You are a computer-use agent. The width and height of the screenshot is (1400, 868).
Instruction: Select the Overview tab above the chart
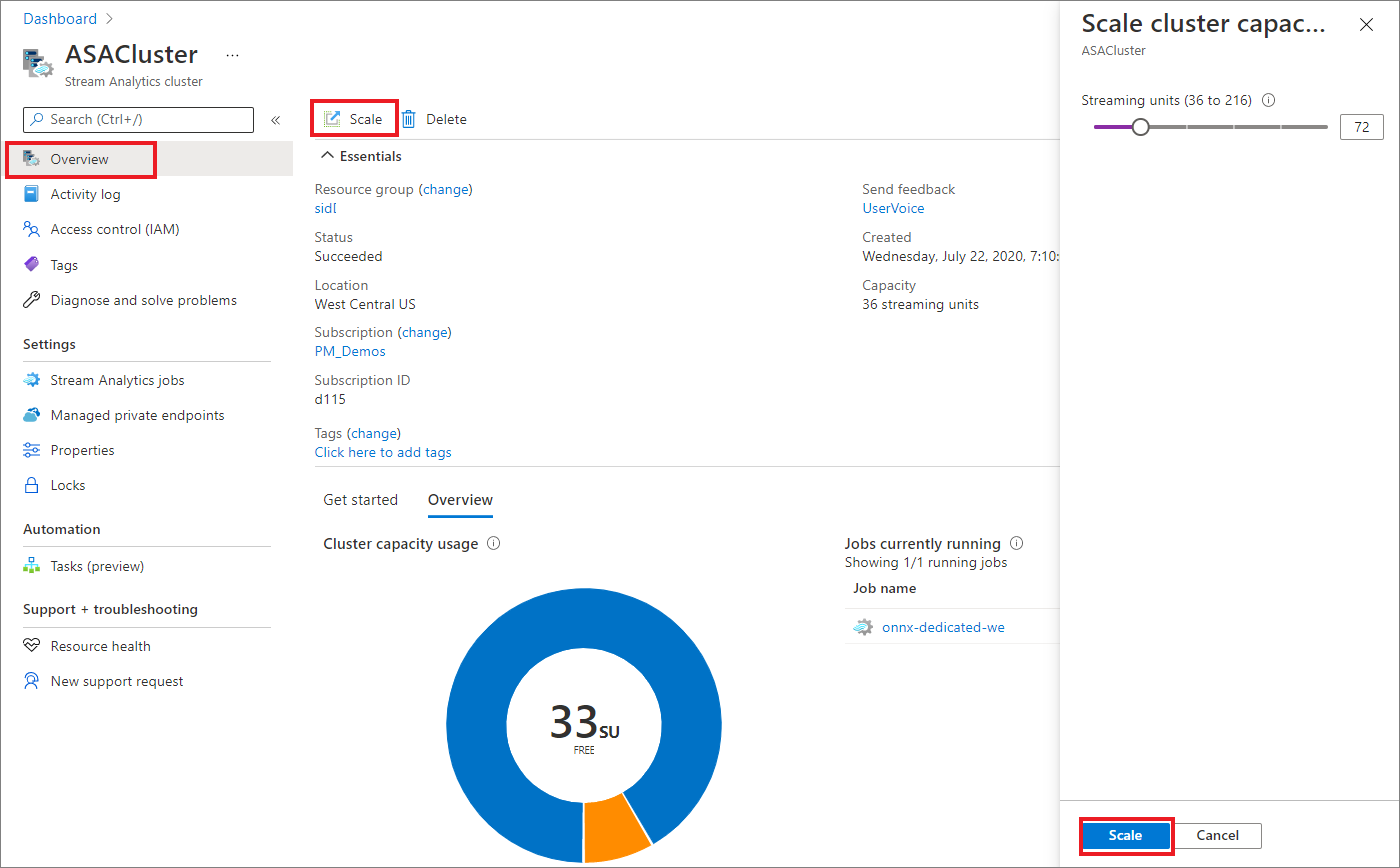click(x=460, y=500)
